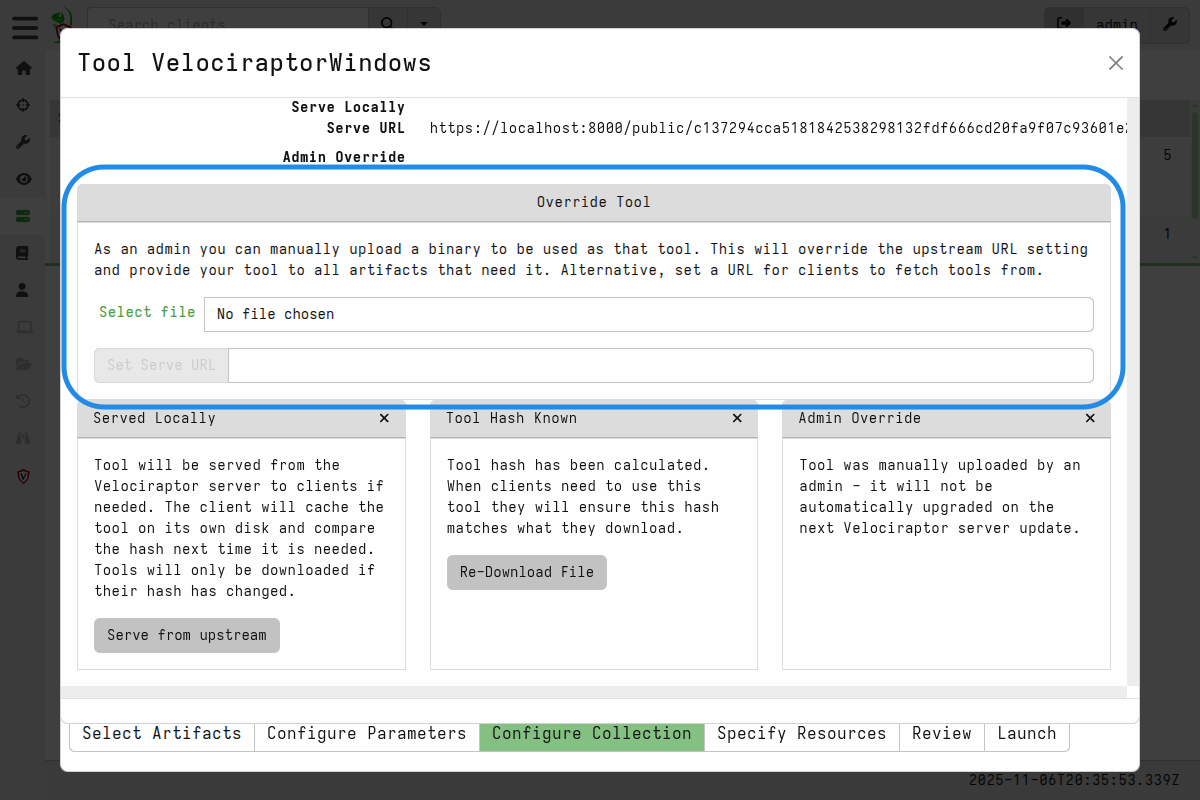
Task: Open the Home dashboard from the sidebar
Action: pos(23,68)
